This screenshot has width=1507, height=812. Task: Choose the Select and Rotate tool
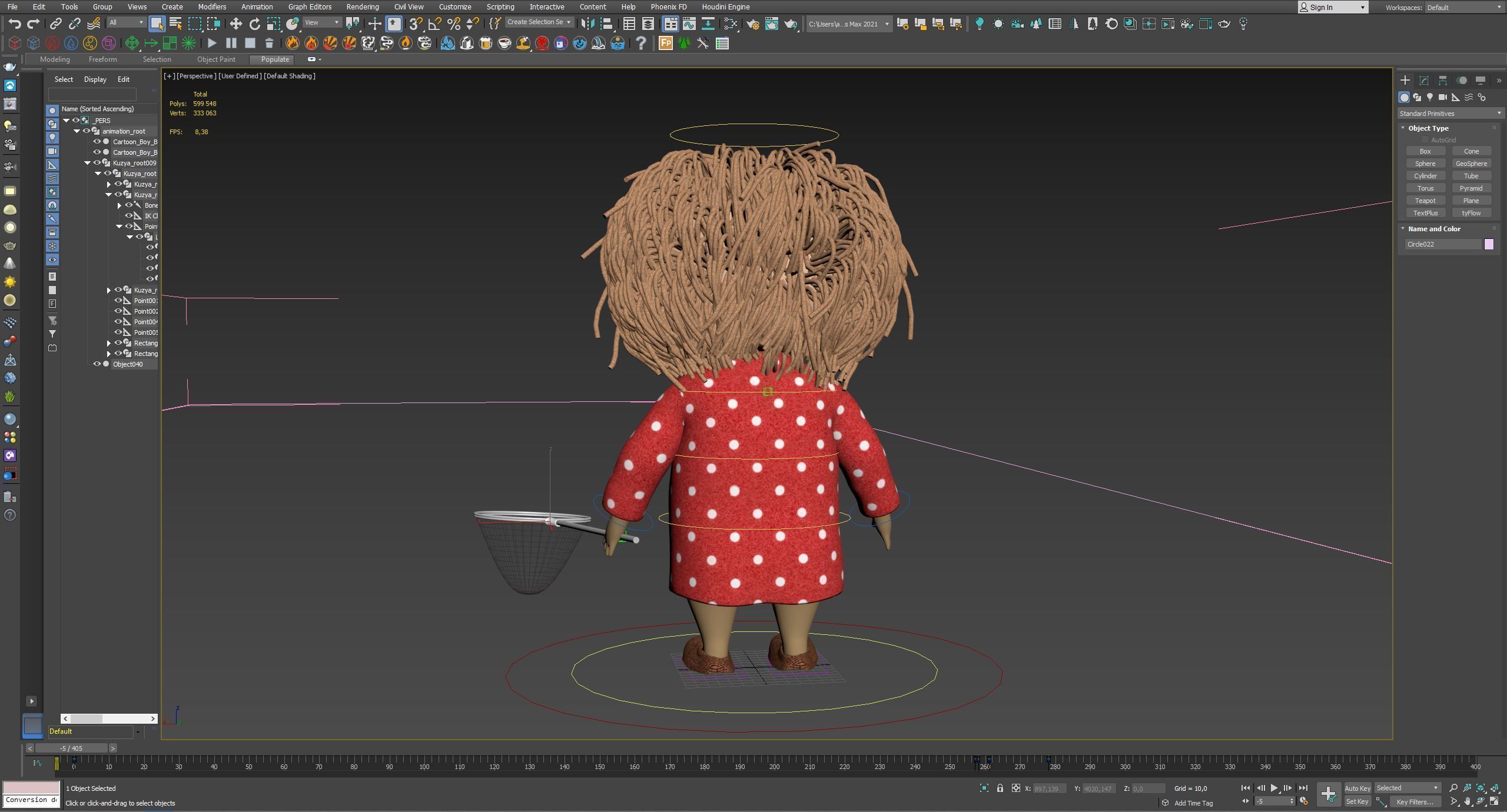point(254,24)
